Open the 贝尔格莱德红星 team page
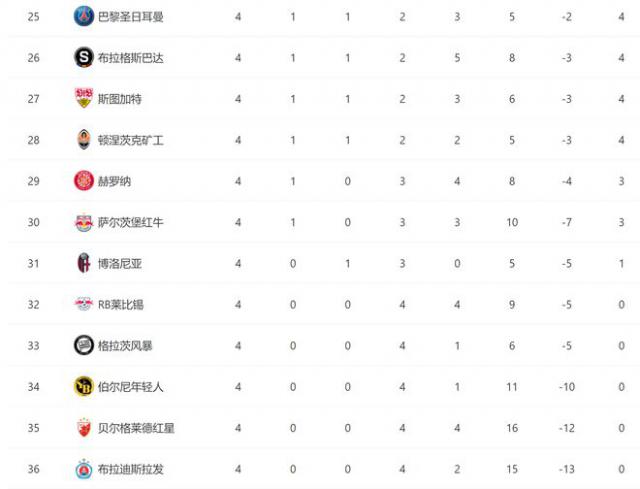Viewport: 640px width, 489px height. tap(136, 427)
